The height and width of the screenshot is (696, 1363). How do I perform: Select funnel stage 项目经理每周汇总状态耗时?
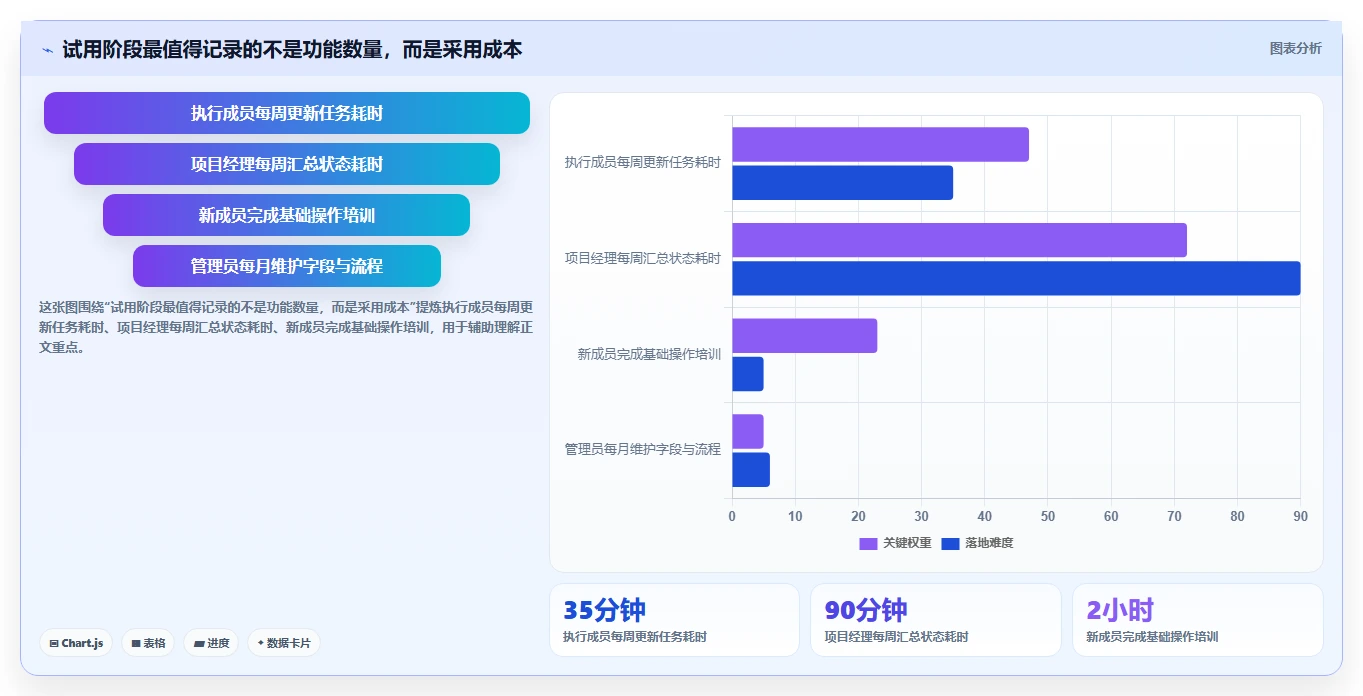tap(287, 164)
